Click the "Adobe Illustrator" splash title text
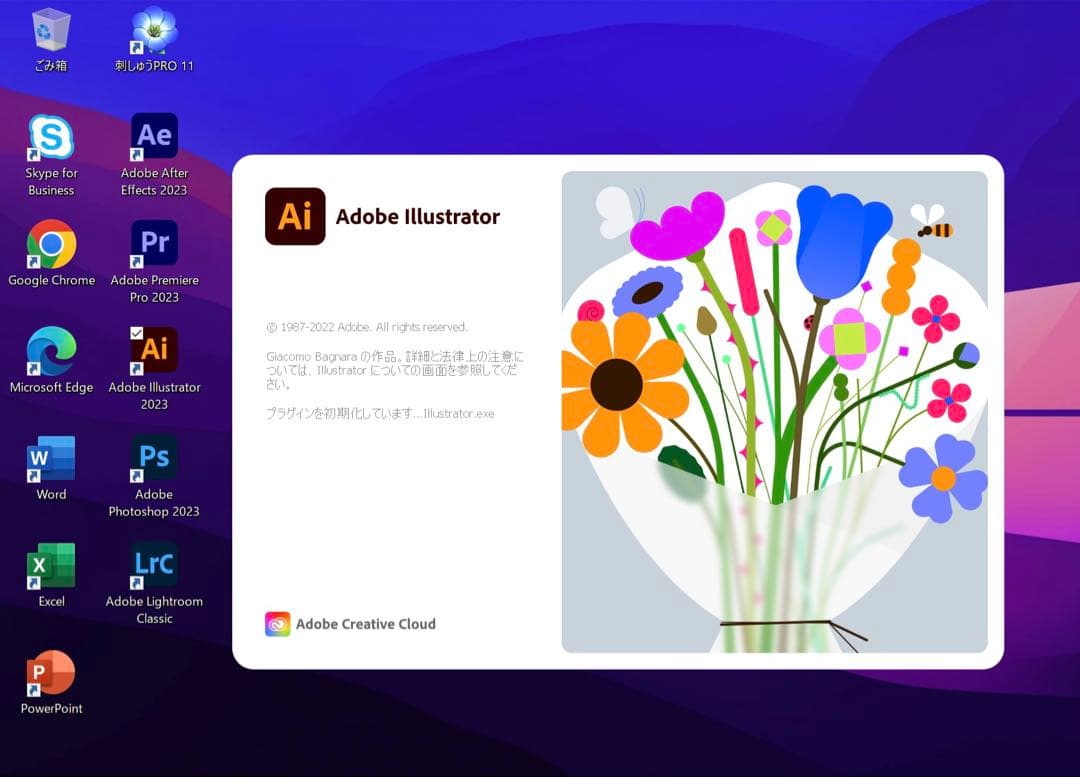 tap(417, 217)
